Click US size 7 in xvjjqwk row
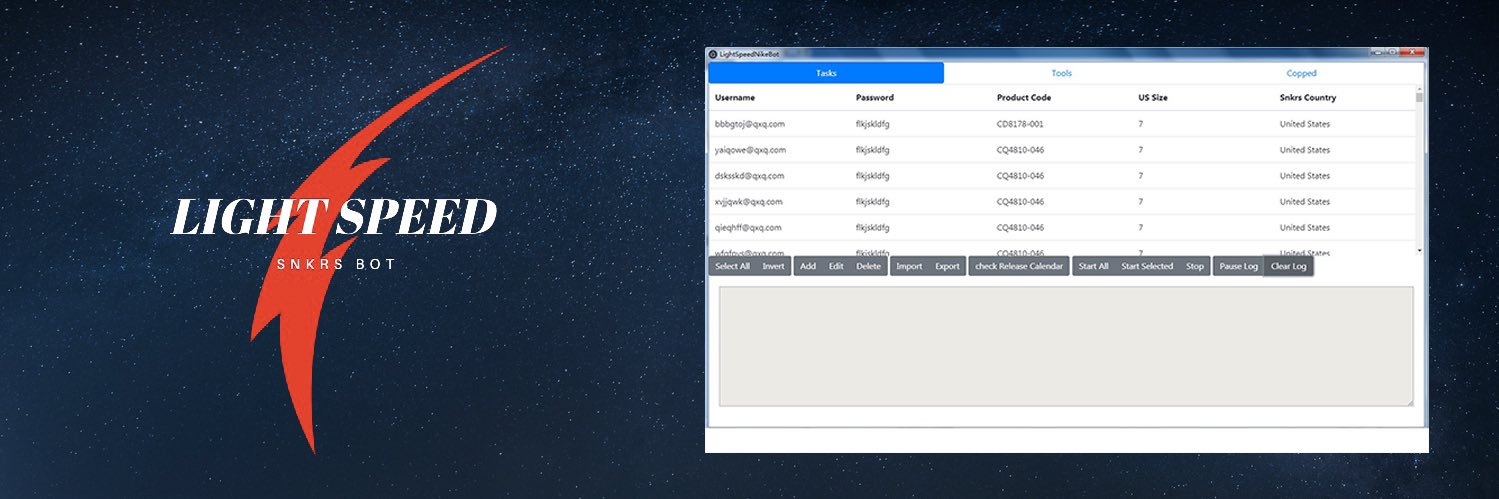Screen dimensions: 1499x499 (1141, 202)
